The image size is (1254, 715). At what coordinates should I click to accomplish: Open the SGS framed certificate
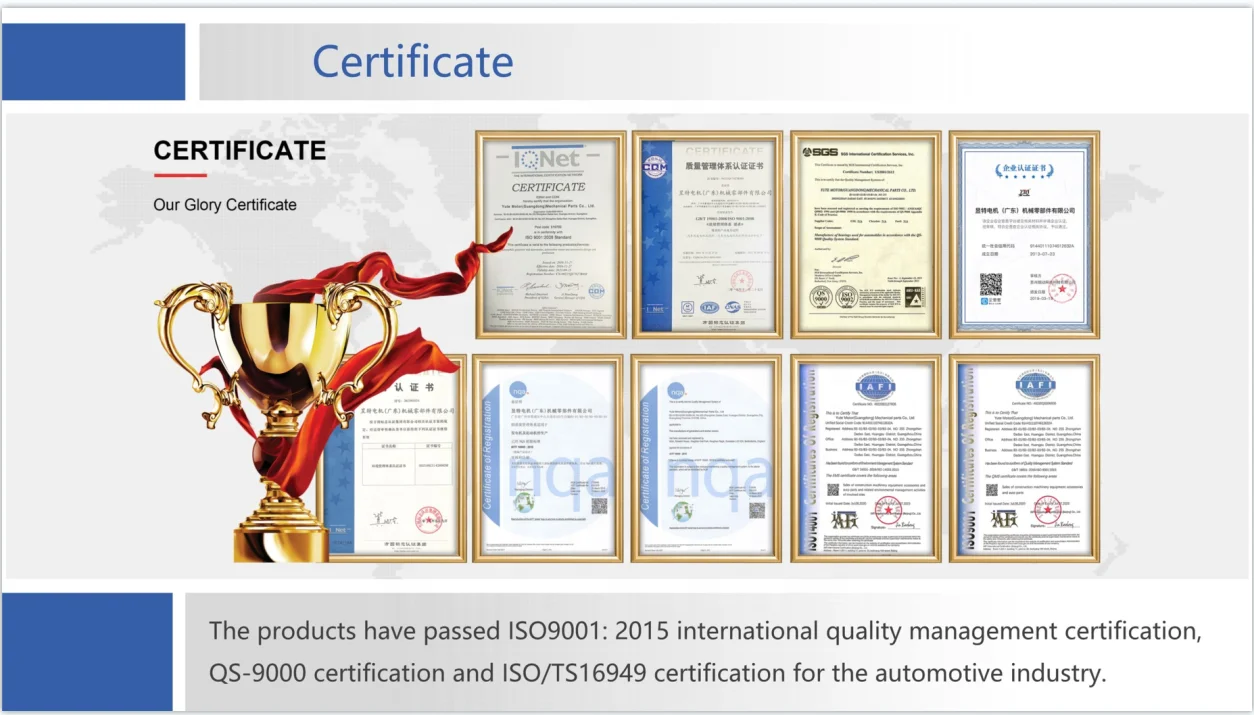pos(865,234)
